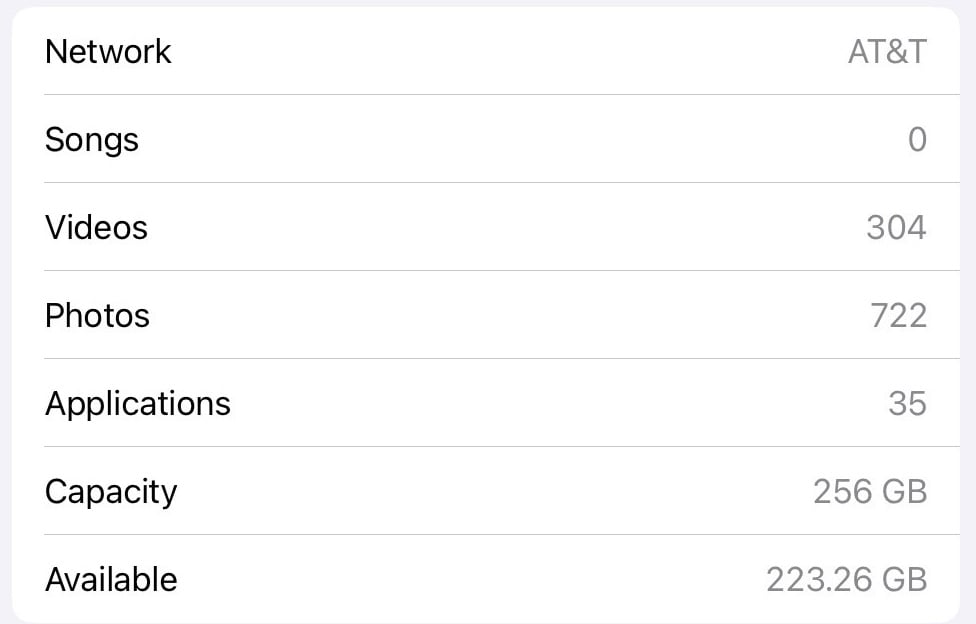
Task: Tap the Available label
Action: pos(111,580)
